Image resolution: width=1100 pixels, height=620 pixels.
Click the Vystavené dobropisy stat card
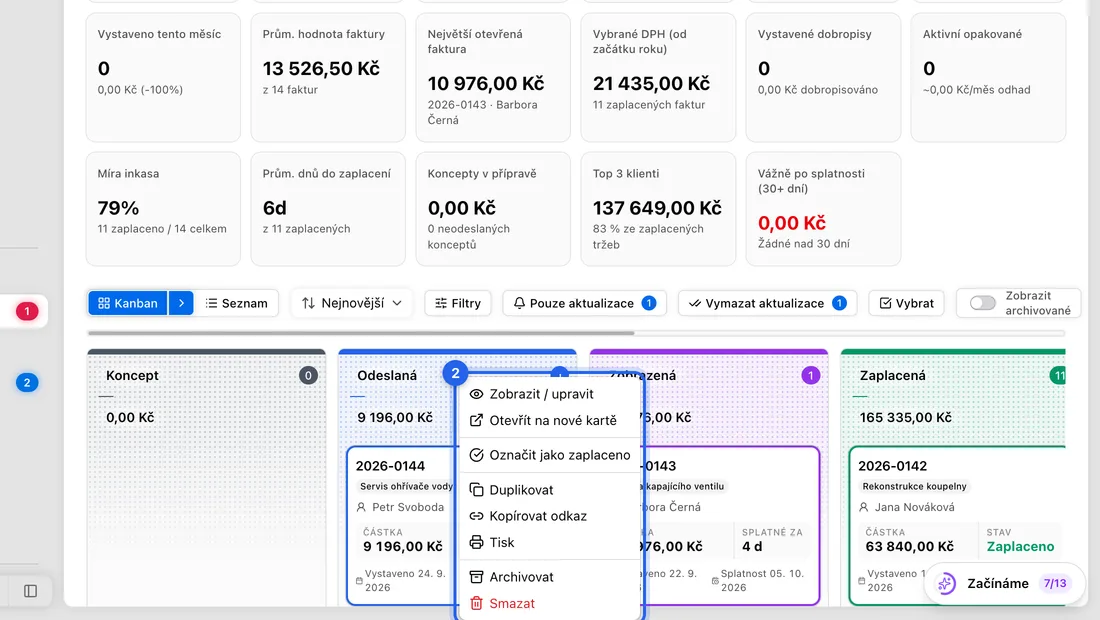[823, 77]
